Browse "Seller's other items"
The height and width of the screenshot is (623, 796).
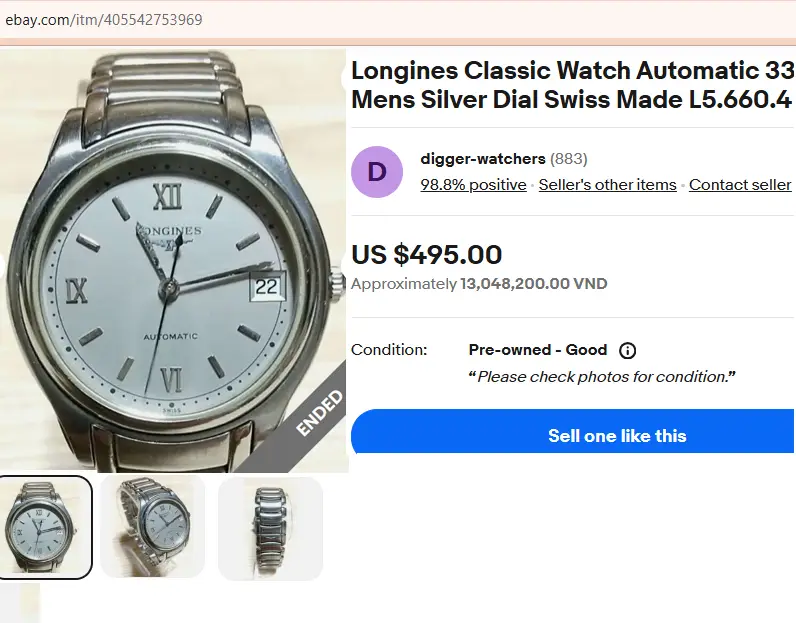point(607,185)
